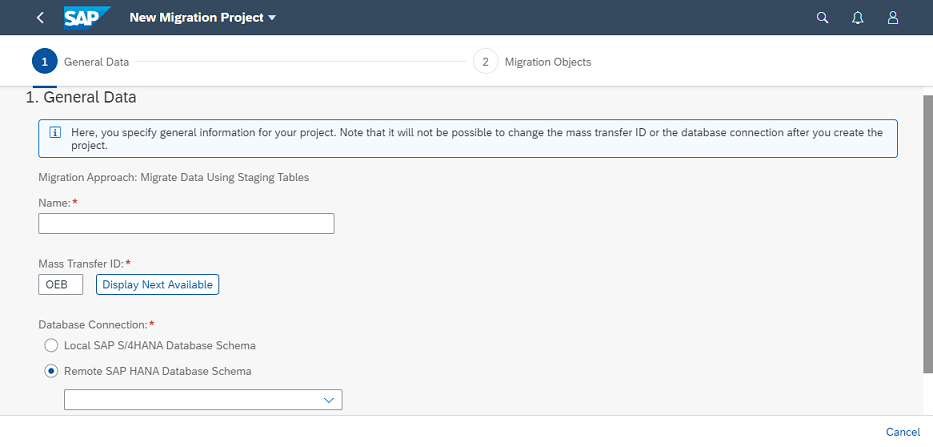Viewport: 933px width, 447px height.
Task: Click the Cancel button
Action: coord(903,432)
